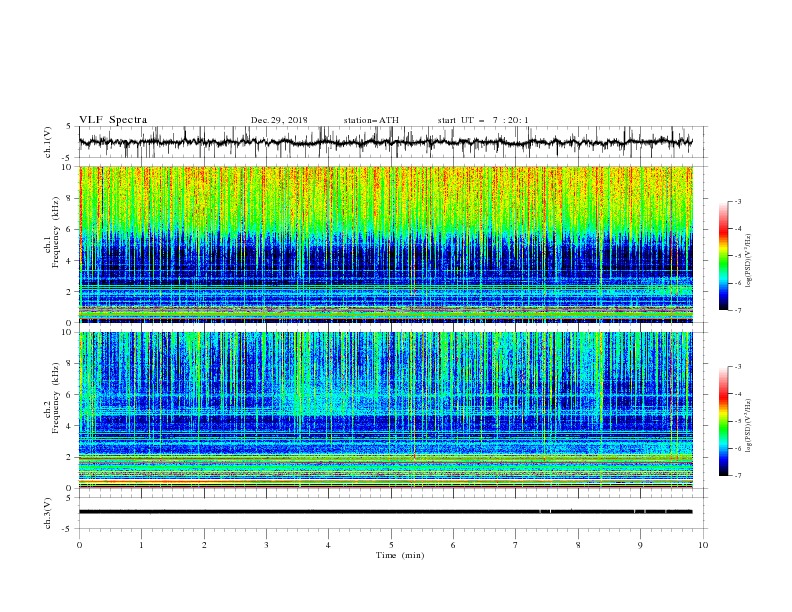This screenshot has height=612, width=792.
Task: Click time axis tick label "9"
Action: 640,545
